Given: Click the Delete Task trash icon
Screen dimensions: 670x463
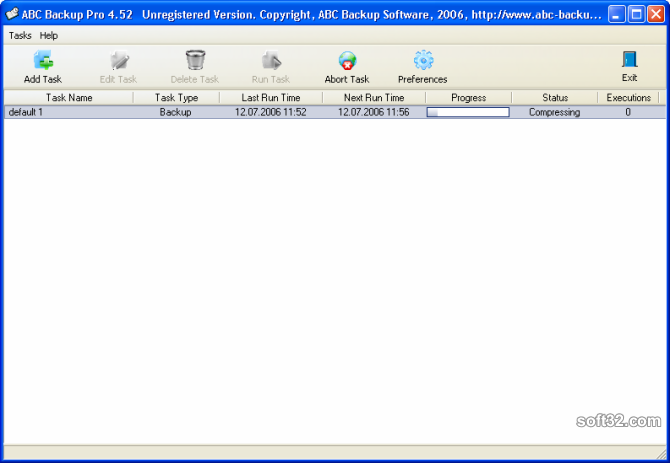Looking at the screenshot, I should pyautogui.click(x=195, y=60).
